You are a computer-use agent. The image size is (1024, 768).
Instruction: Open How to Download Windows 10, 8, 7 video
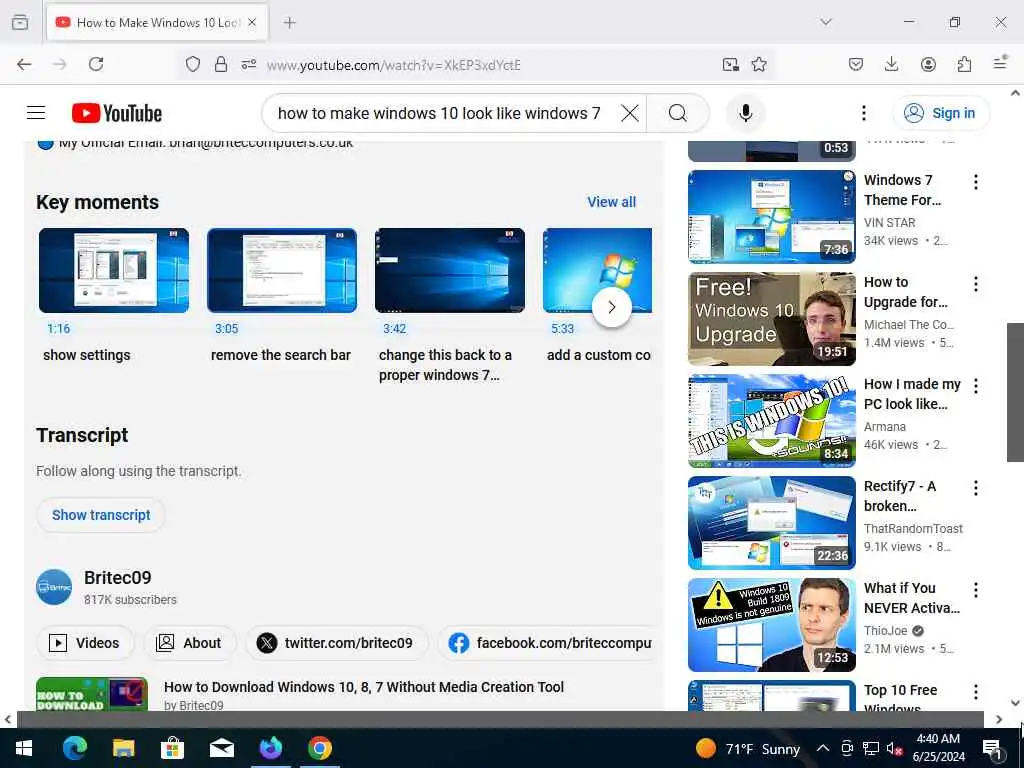pyautogui.click(x=364, y=687)
